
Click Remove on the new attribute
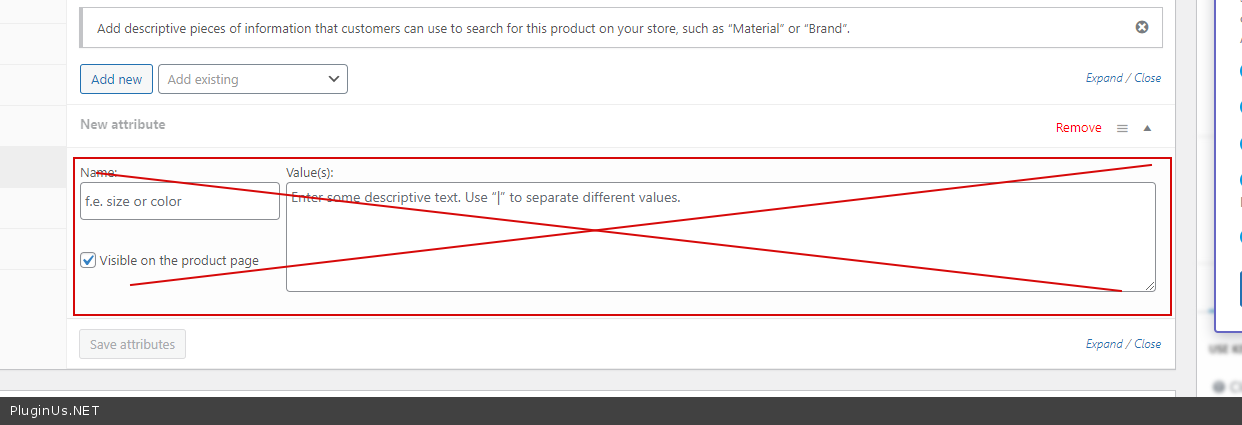point(1078,128)
